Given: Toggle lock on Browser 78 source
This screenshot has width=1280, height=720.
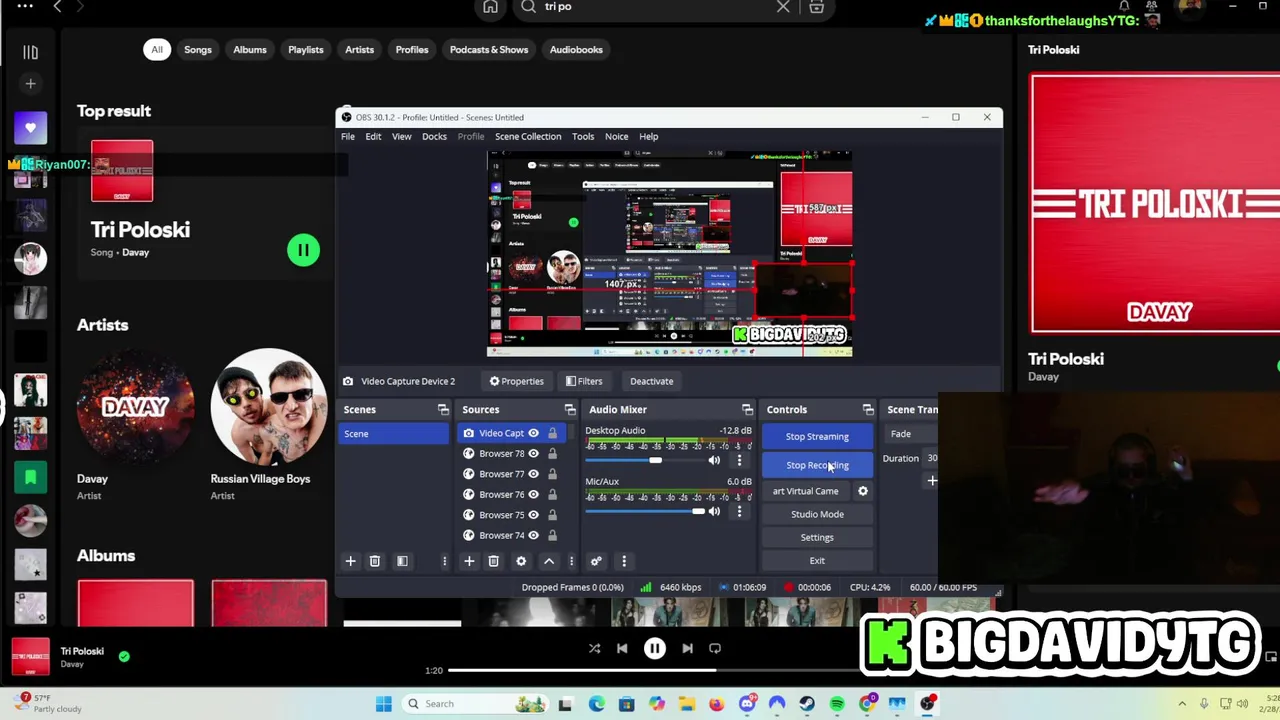Looking at the screenshot, I should pyautogui.click(x=552, y=454).
